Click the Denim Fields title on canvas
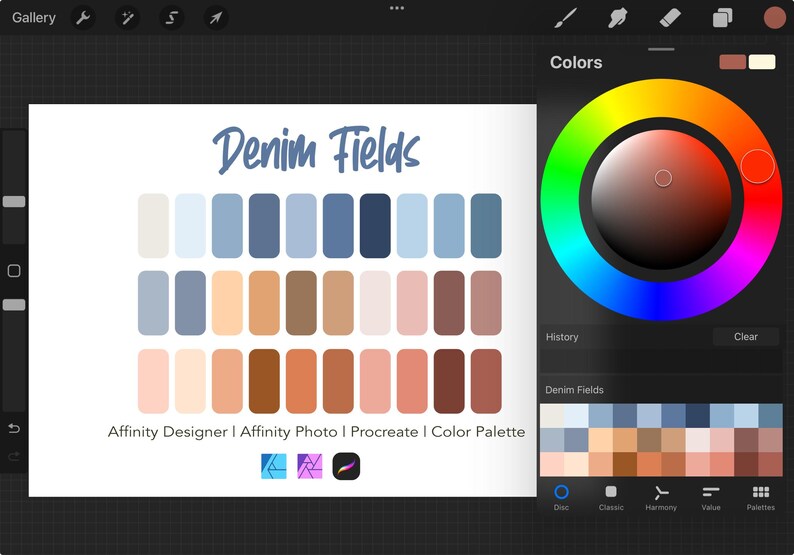The width and height of the screenshot is (794, 555). coord(316,148)
